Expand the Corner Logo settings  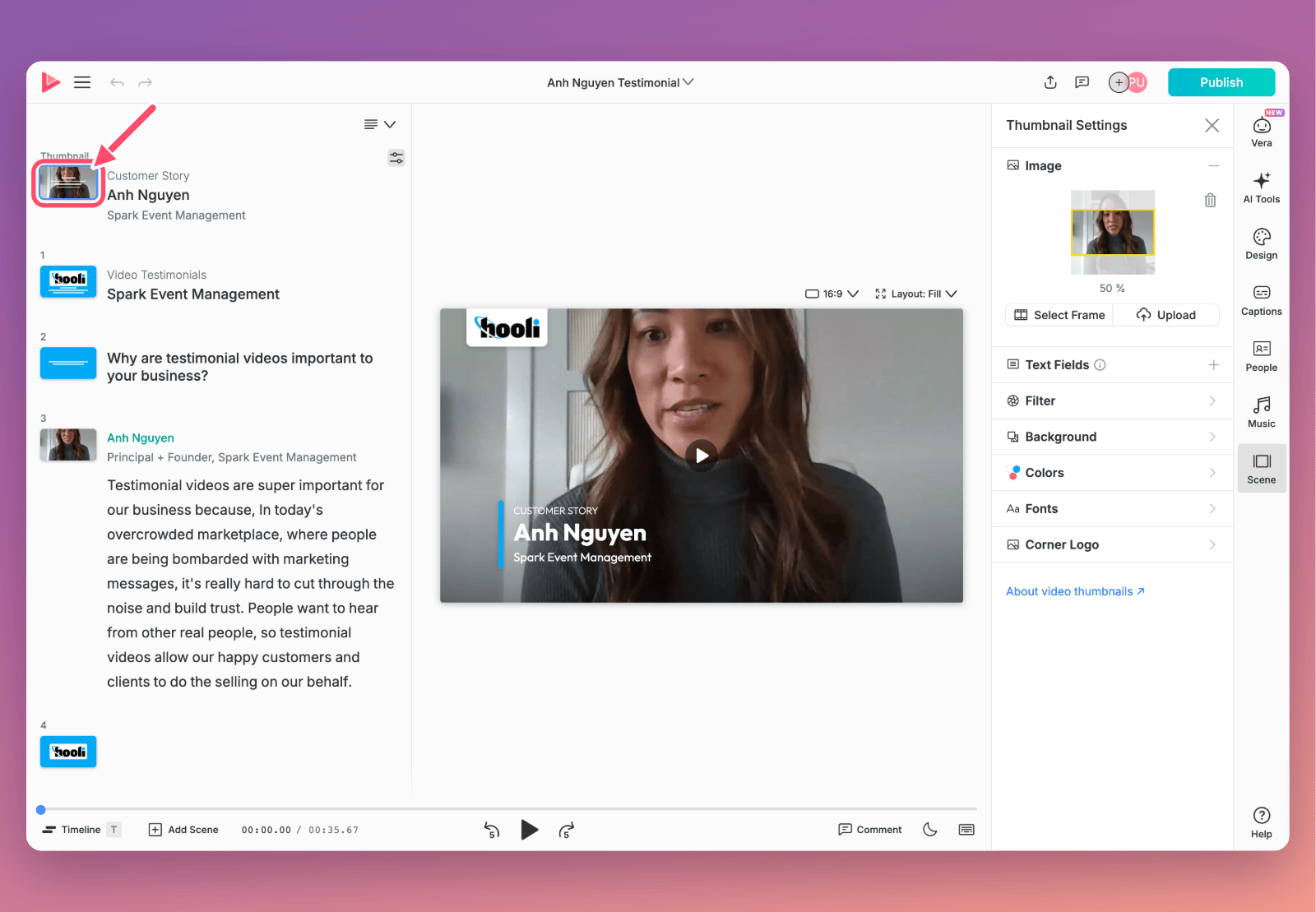pyautogui.click(x=1112, y=545)
